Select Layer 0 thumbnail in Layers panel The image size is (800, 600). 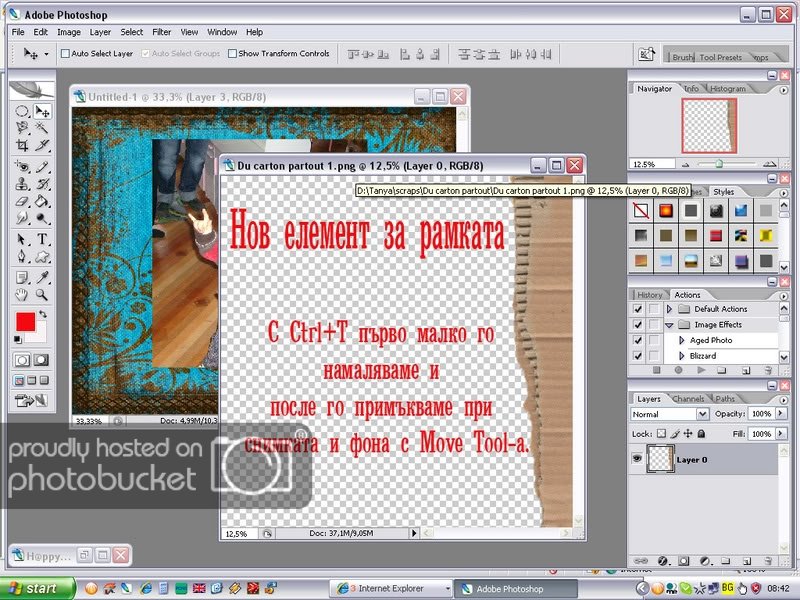pyautogui.click(x=660, y=459)
